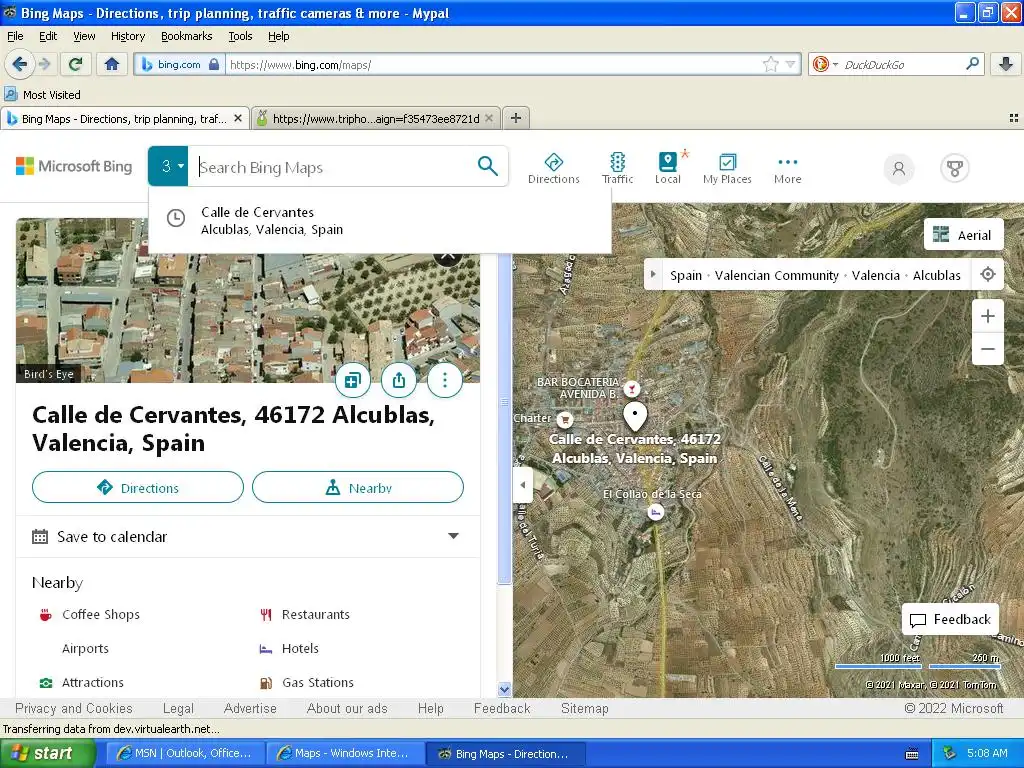
Task: Click the browser Home button
Action: pyautogui.click(x=112, y=64)
